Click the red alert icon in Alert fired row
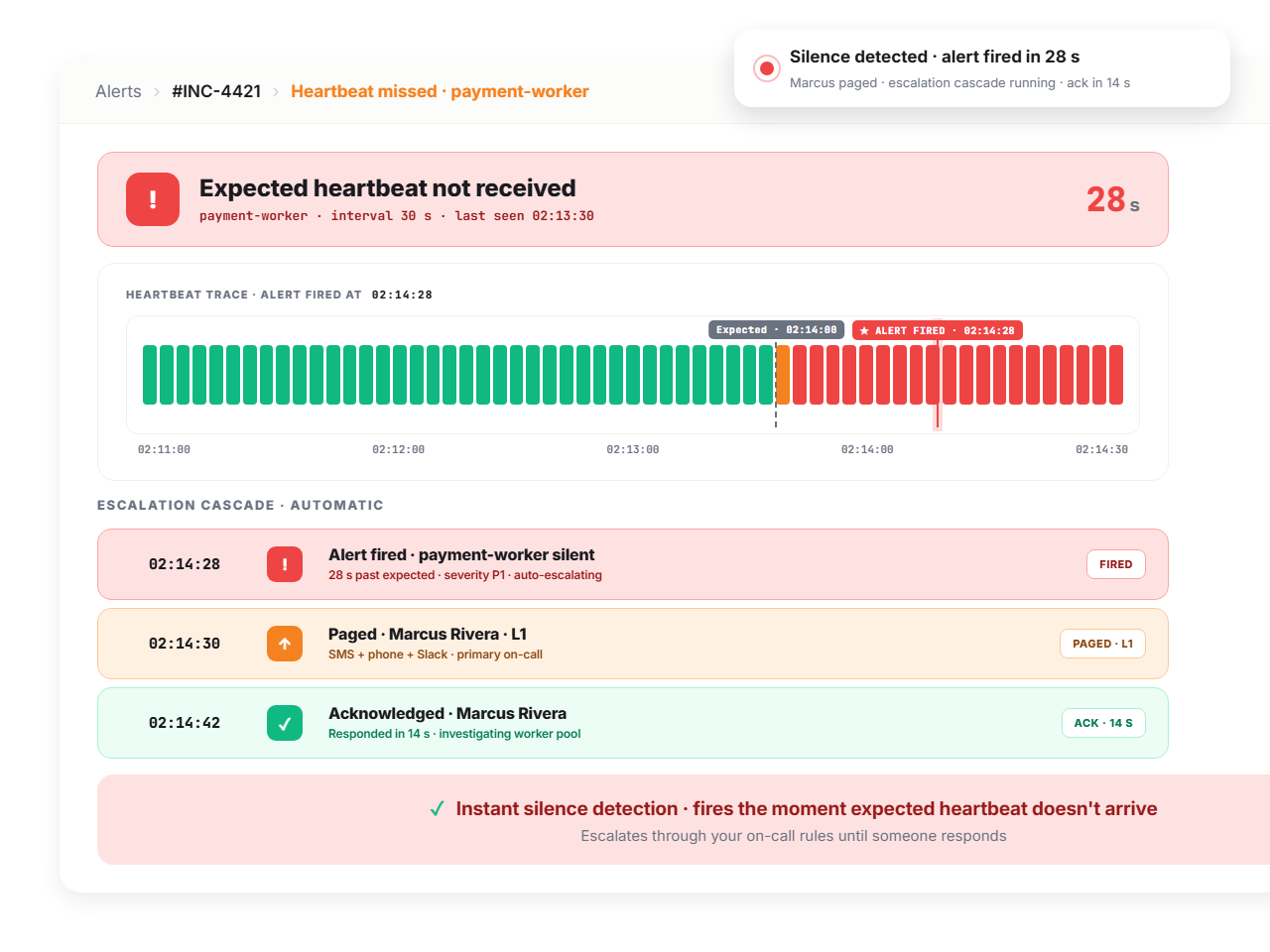1270x952 pixels. pyautogui.click(x=285, y=564)
